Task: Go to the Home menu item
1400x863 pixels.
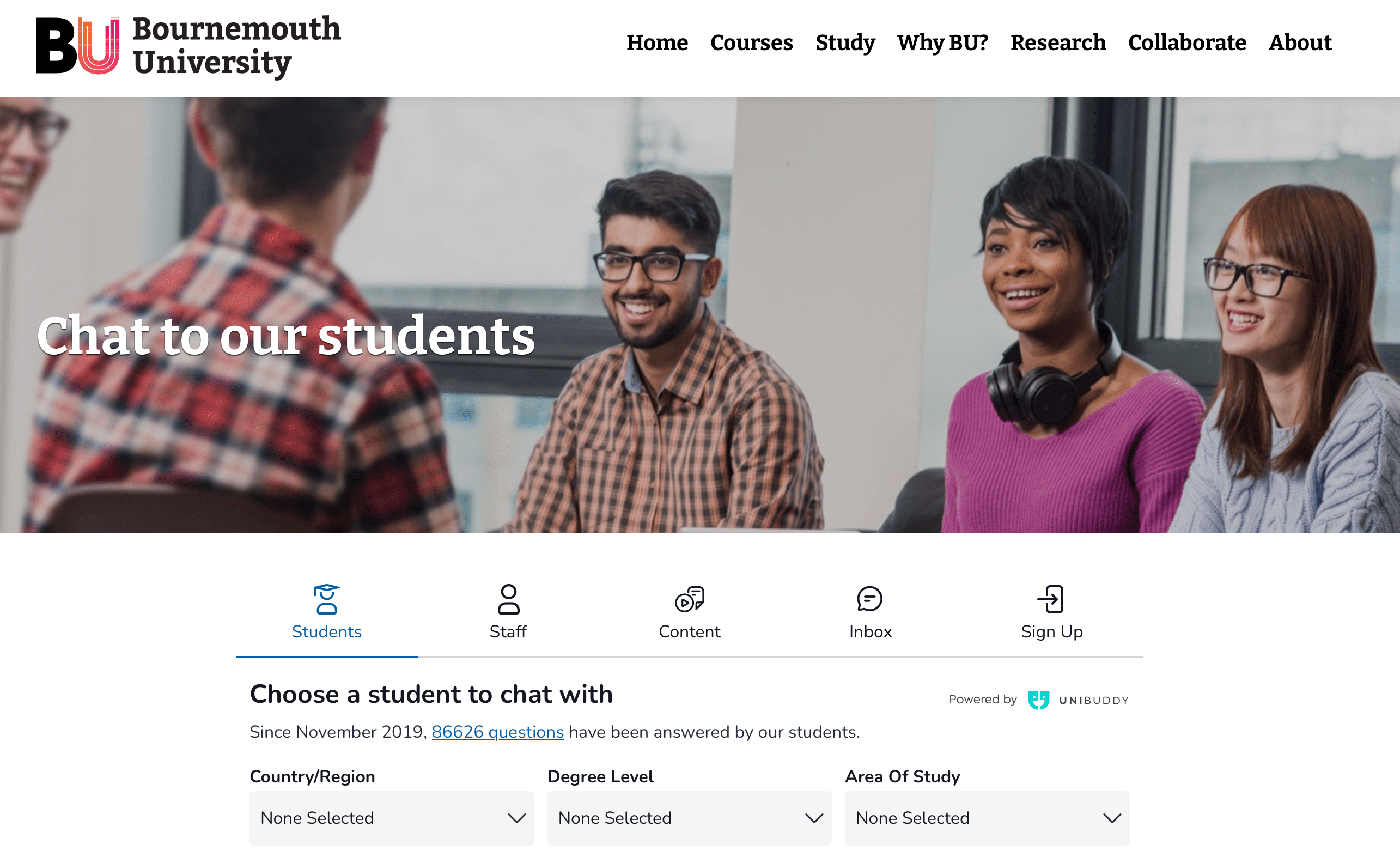Action: point(657,43)
